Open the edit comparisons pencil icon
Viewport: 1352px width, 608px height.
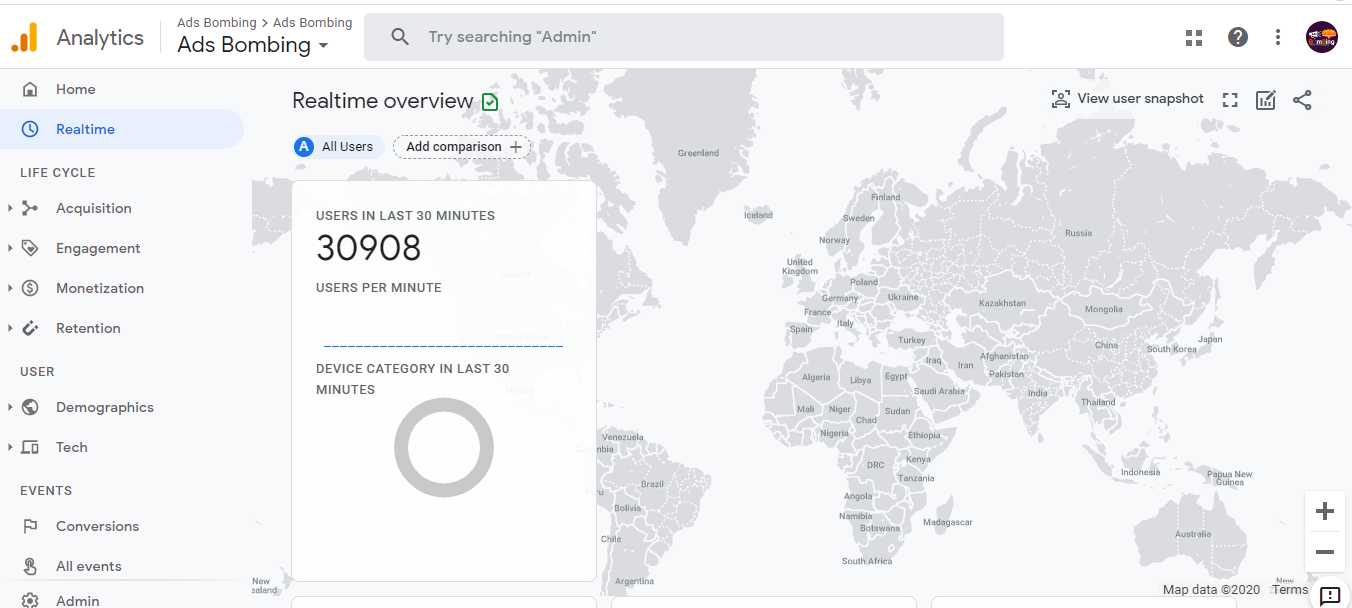point(1265,99)
